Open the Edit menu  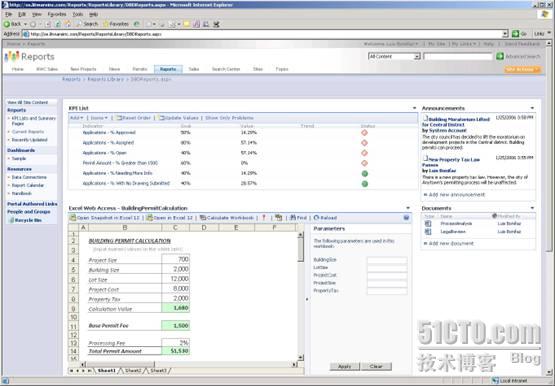point(22,14)
